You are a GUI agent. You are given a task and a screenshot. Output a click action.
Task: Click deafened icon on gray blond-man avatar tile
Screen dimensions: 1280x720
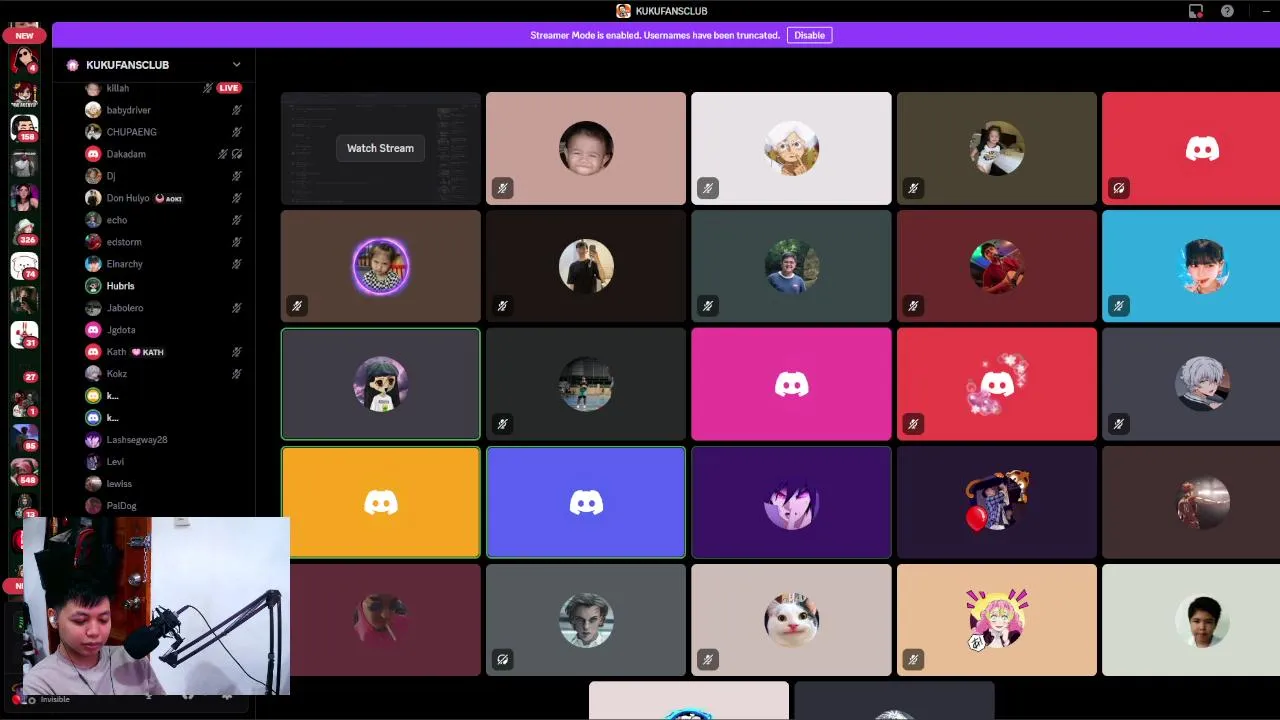502,660
